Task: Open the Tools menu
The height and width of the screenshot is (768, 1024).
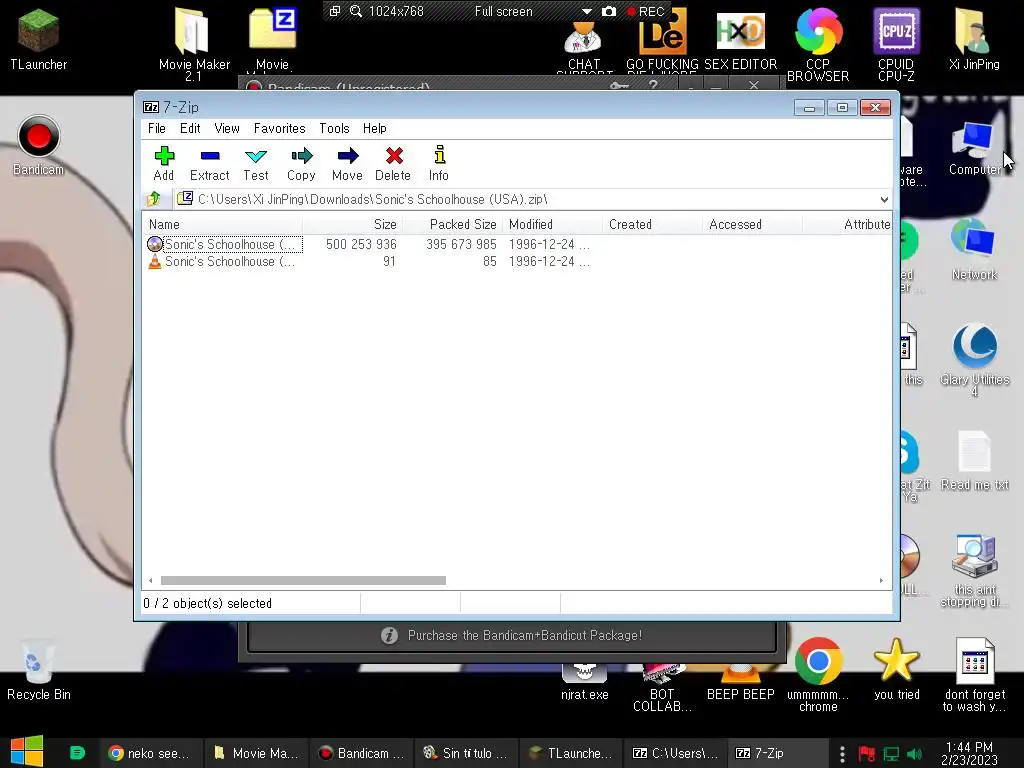Action: click(x=334, y=129)
